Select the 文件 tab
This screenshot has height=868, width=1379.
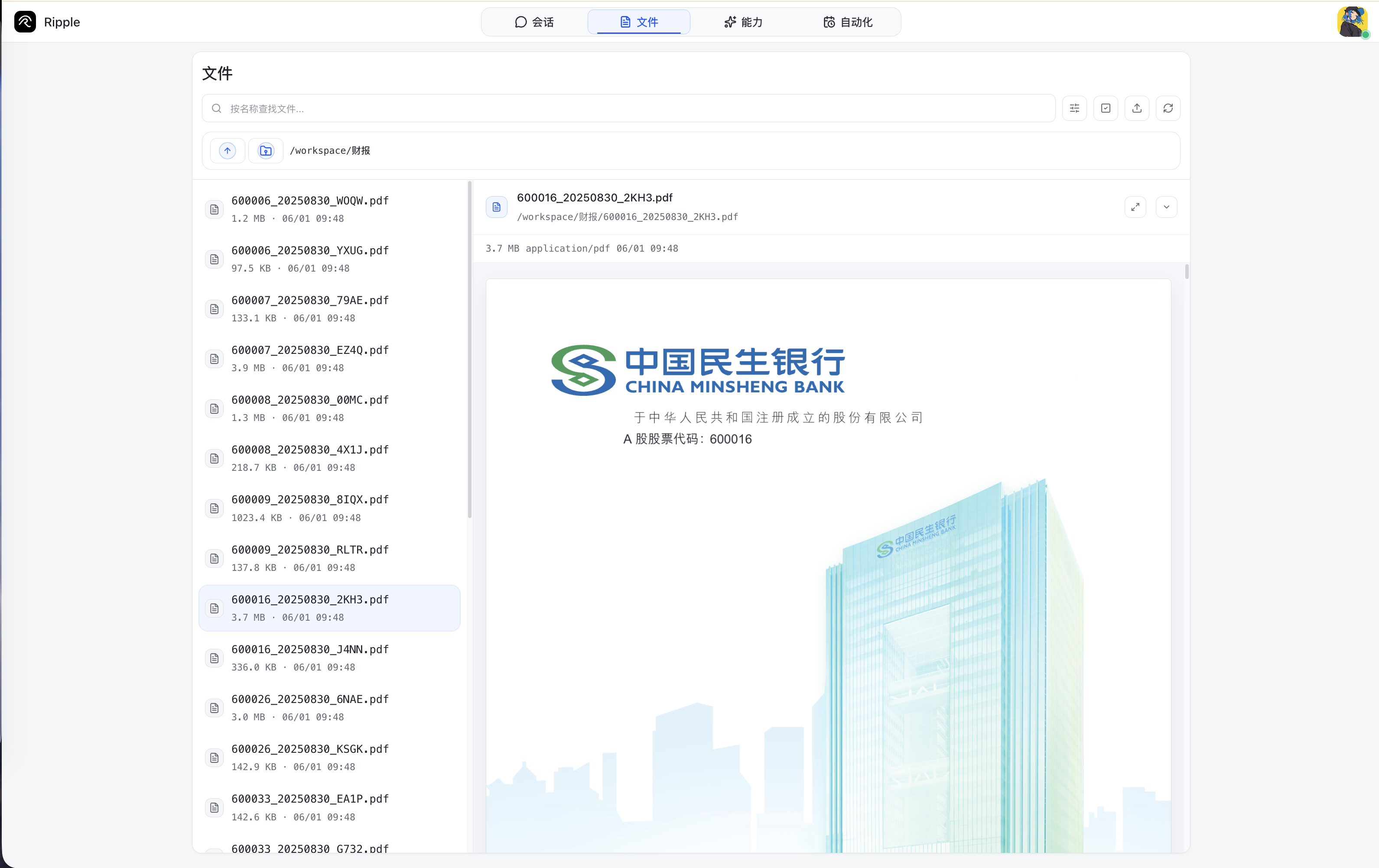click(x=638, y=22)
